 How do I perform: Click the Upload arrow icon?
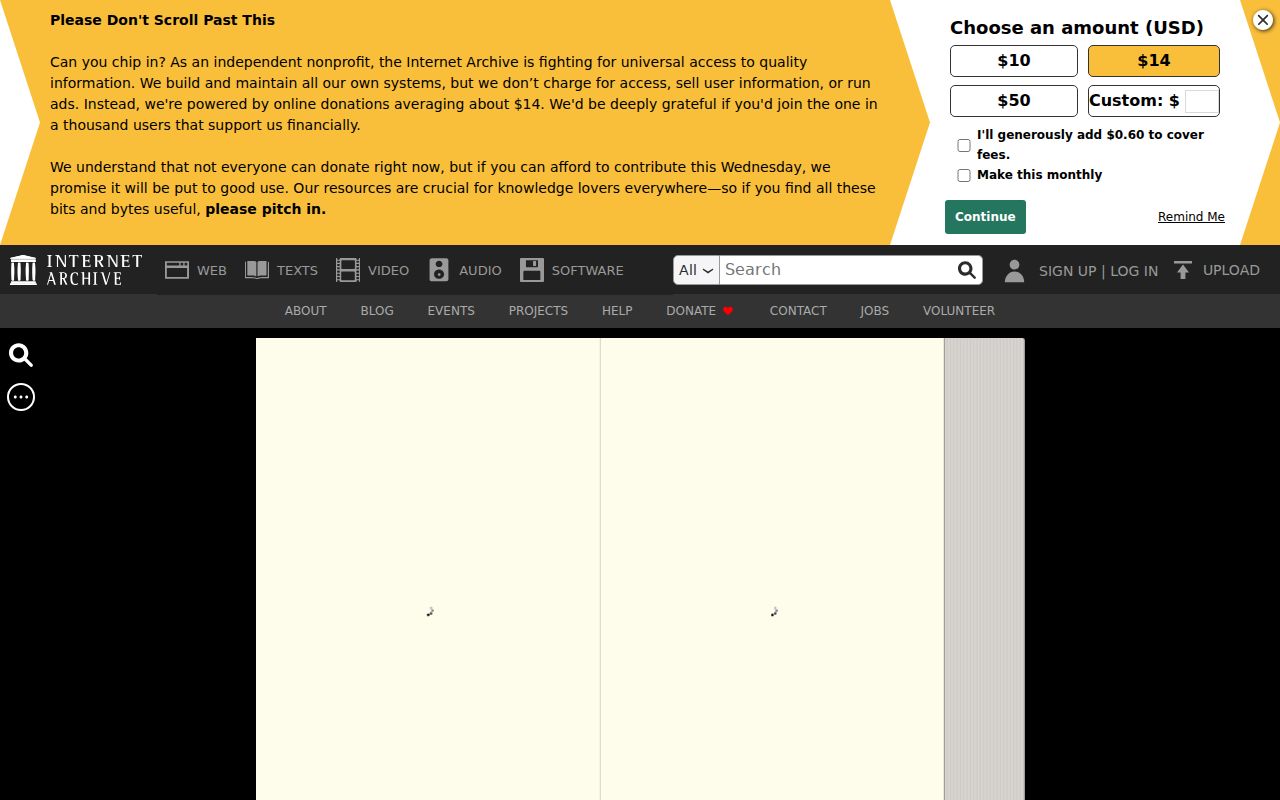coord(1183,270)
